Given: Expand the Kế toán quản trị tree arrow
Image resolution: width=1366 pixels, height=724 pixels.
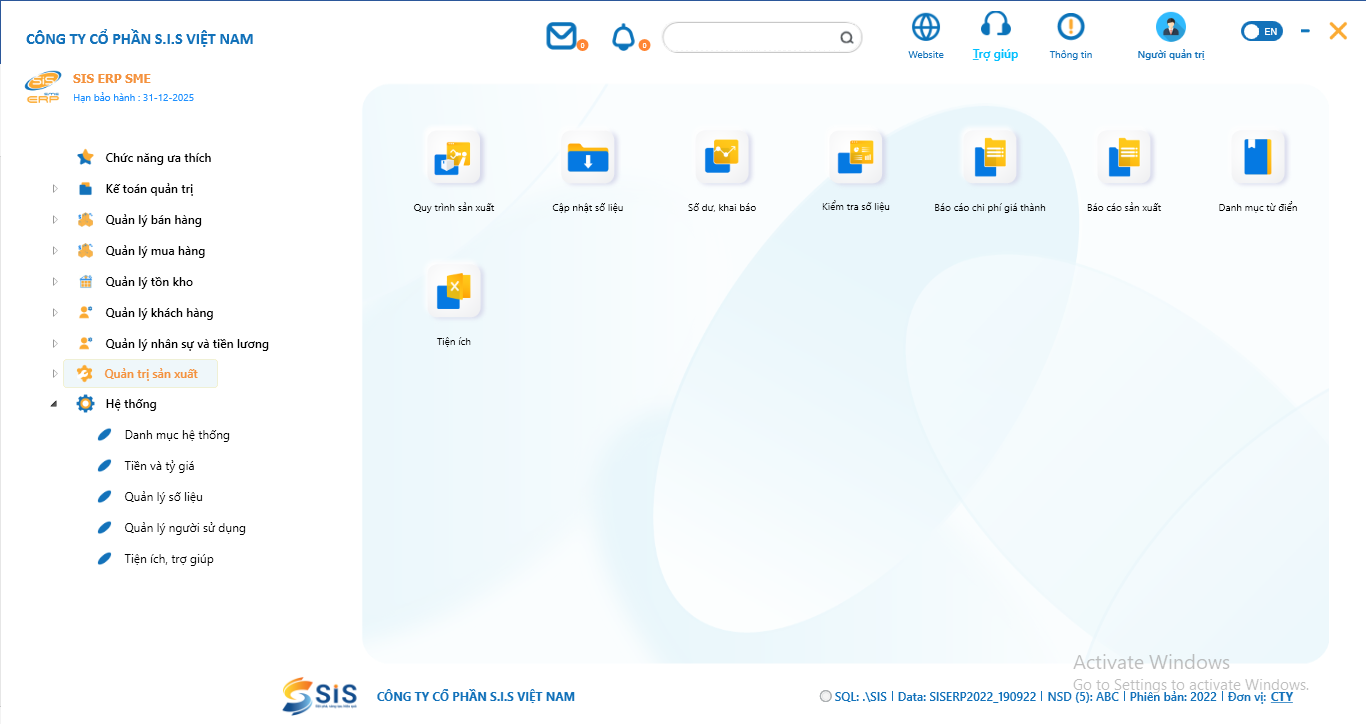Looking at the screenshot, I should (x=55, y=189).
